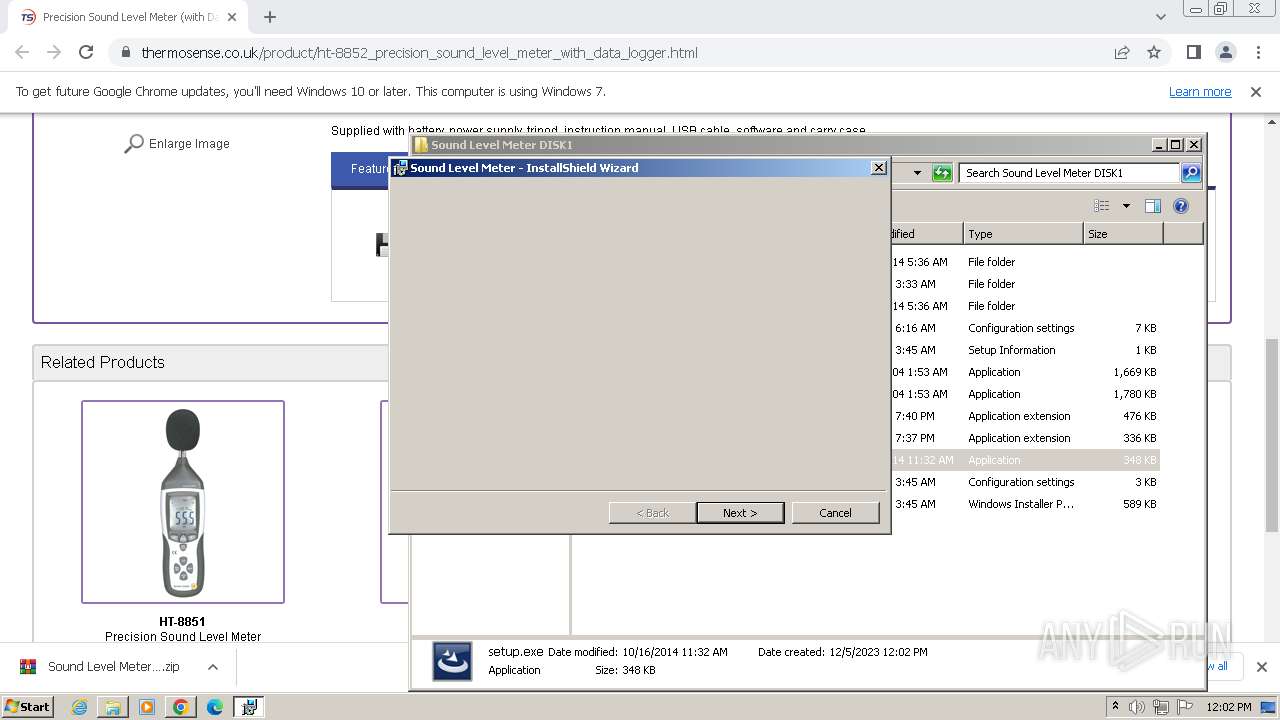Image resolution: width=1280 pixels, height=720 pixels.
Task: Open the tab search dropdown
Action: [x=1160, y=17]
